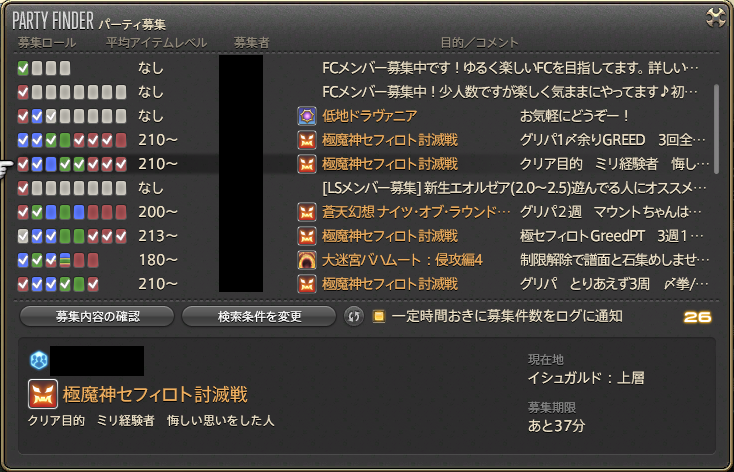Viewport: 734px width, 472px height.
Task: Click the trial icon beside 低地ドラヴァニア
Action: coord(307,116)
